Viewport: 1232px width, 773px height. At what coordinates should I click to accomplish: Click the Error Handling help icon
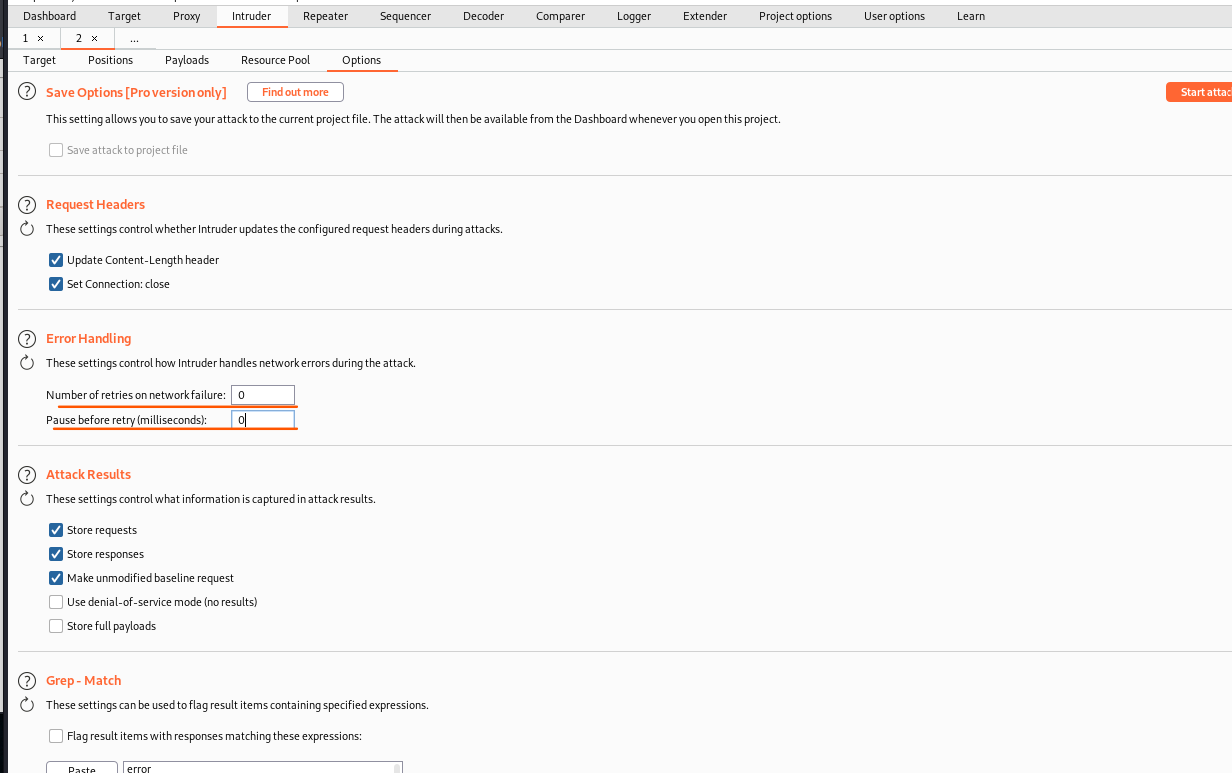(x=27, y=338)
